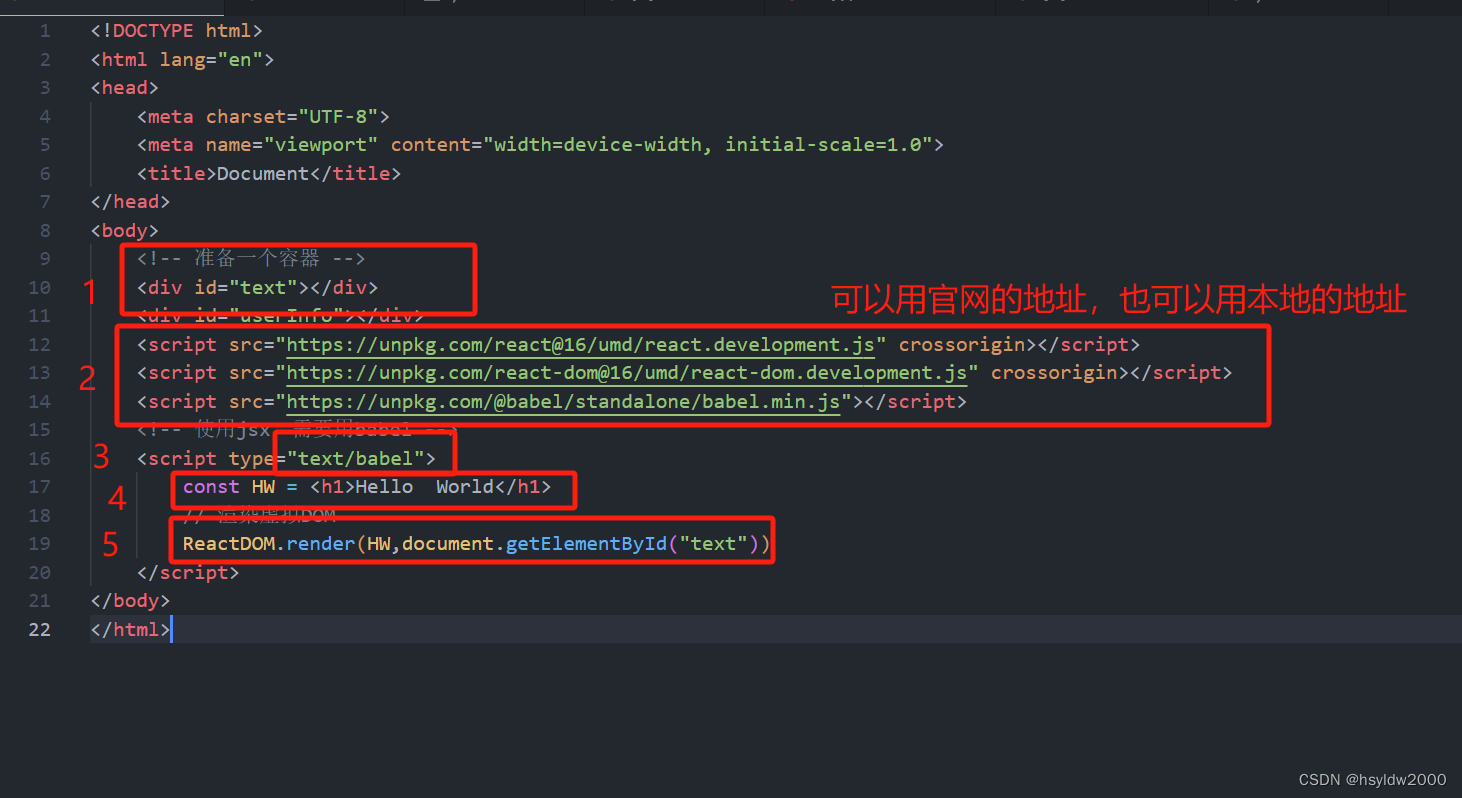Click the UTF-8 charset meta tag
This screenshot has height=798, width=1462.
point(262,116)
